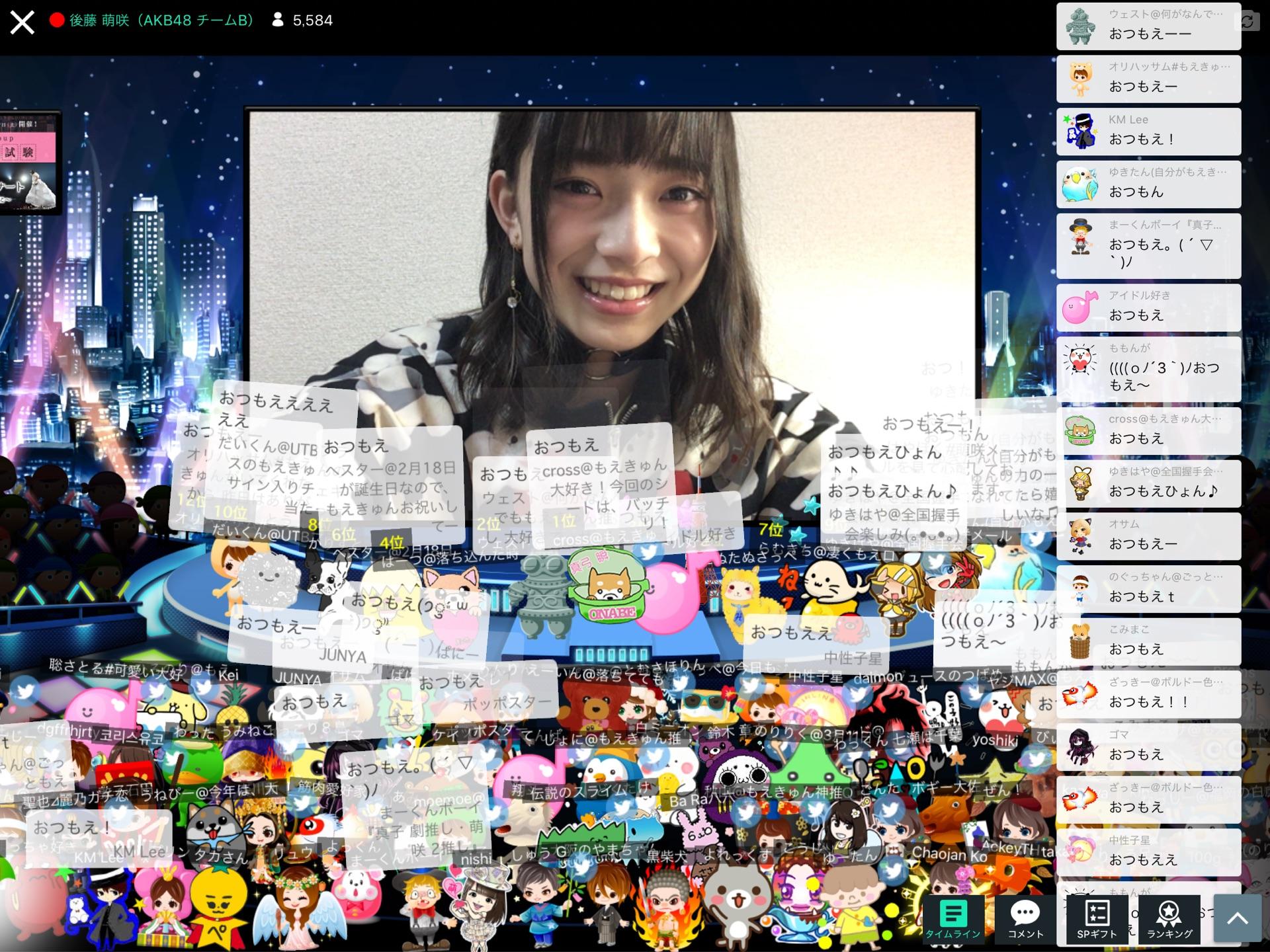Tap the yoshiki audience name label
Viewport: 1270px width, 952px height.
coord(994,740)
